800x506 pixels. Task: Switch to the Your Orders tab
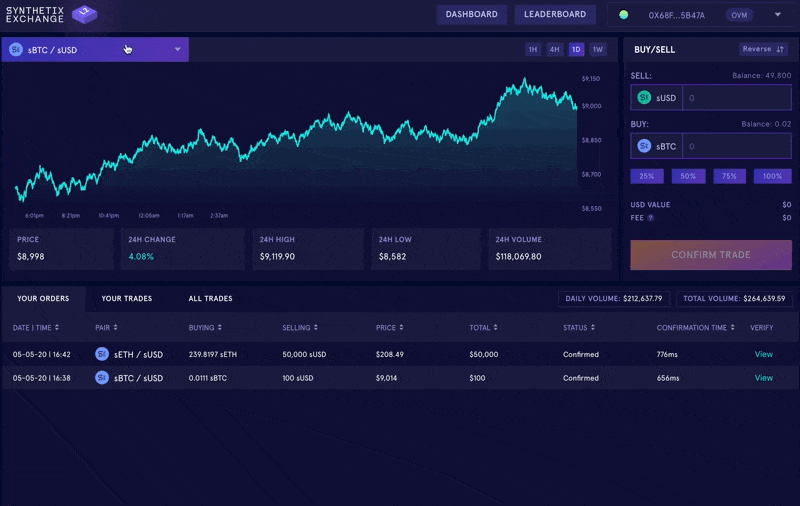pos(43,298)
